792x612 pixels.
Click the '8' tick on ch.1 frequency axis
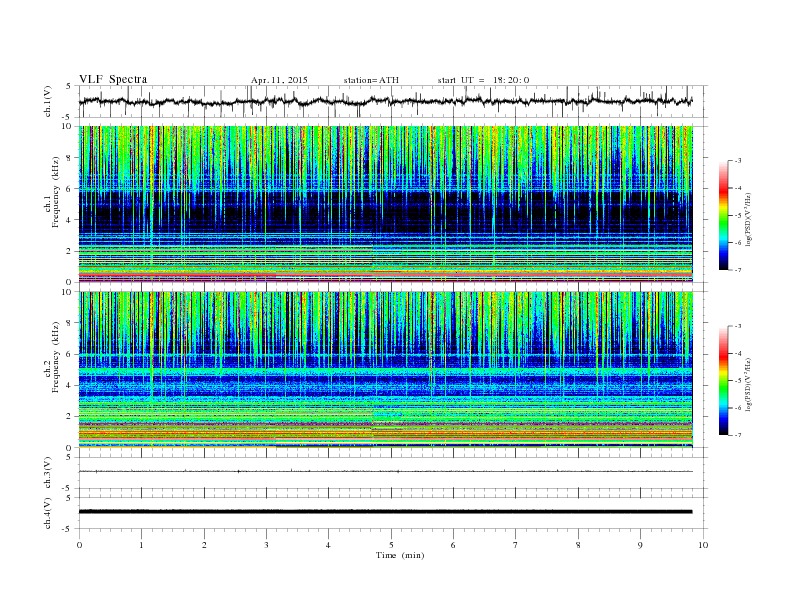(x=70, y=158)
